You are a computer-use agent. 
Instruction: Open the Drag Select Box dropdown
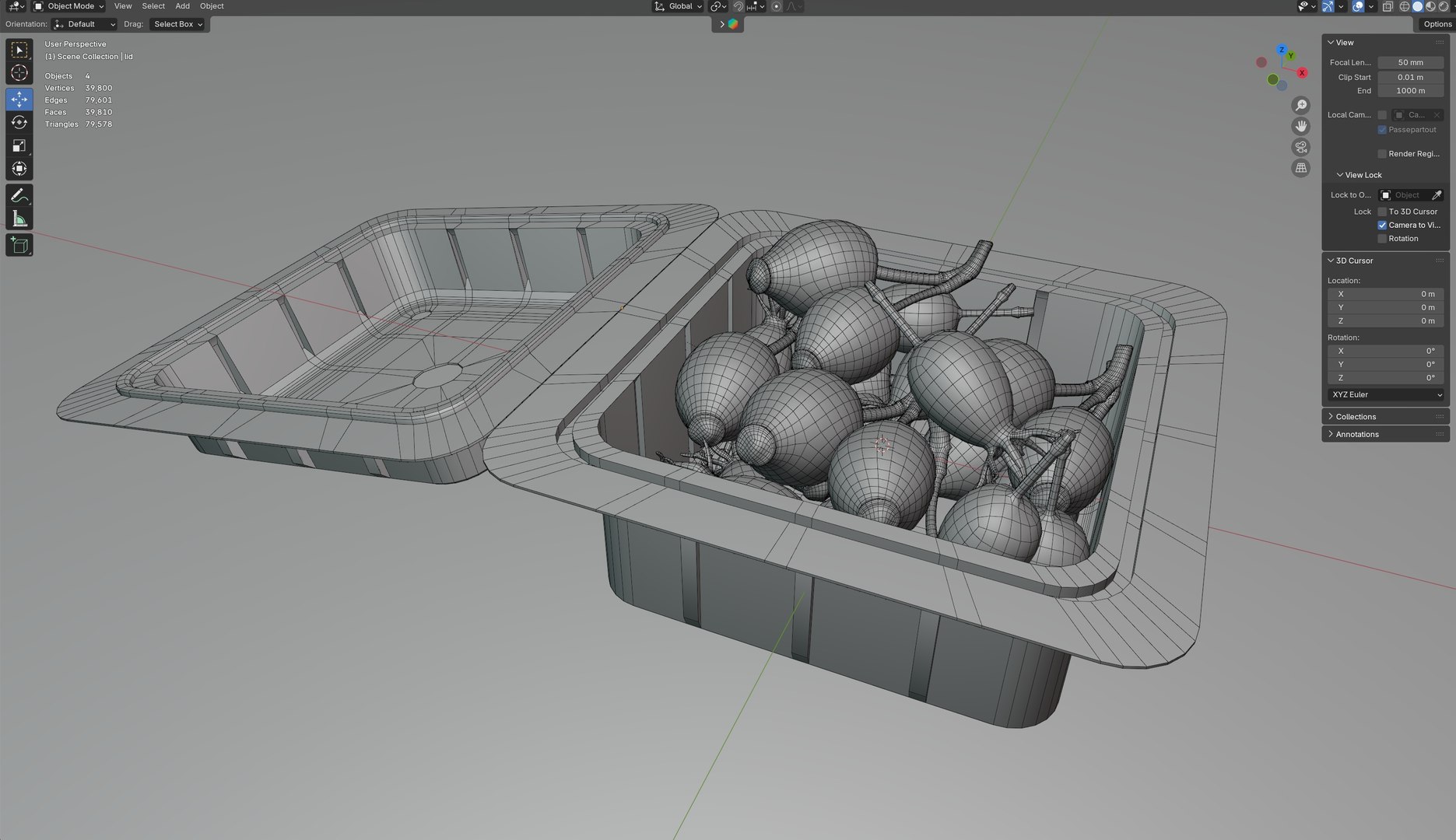177,24
